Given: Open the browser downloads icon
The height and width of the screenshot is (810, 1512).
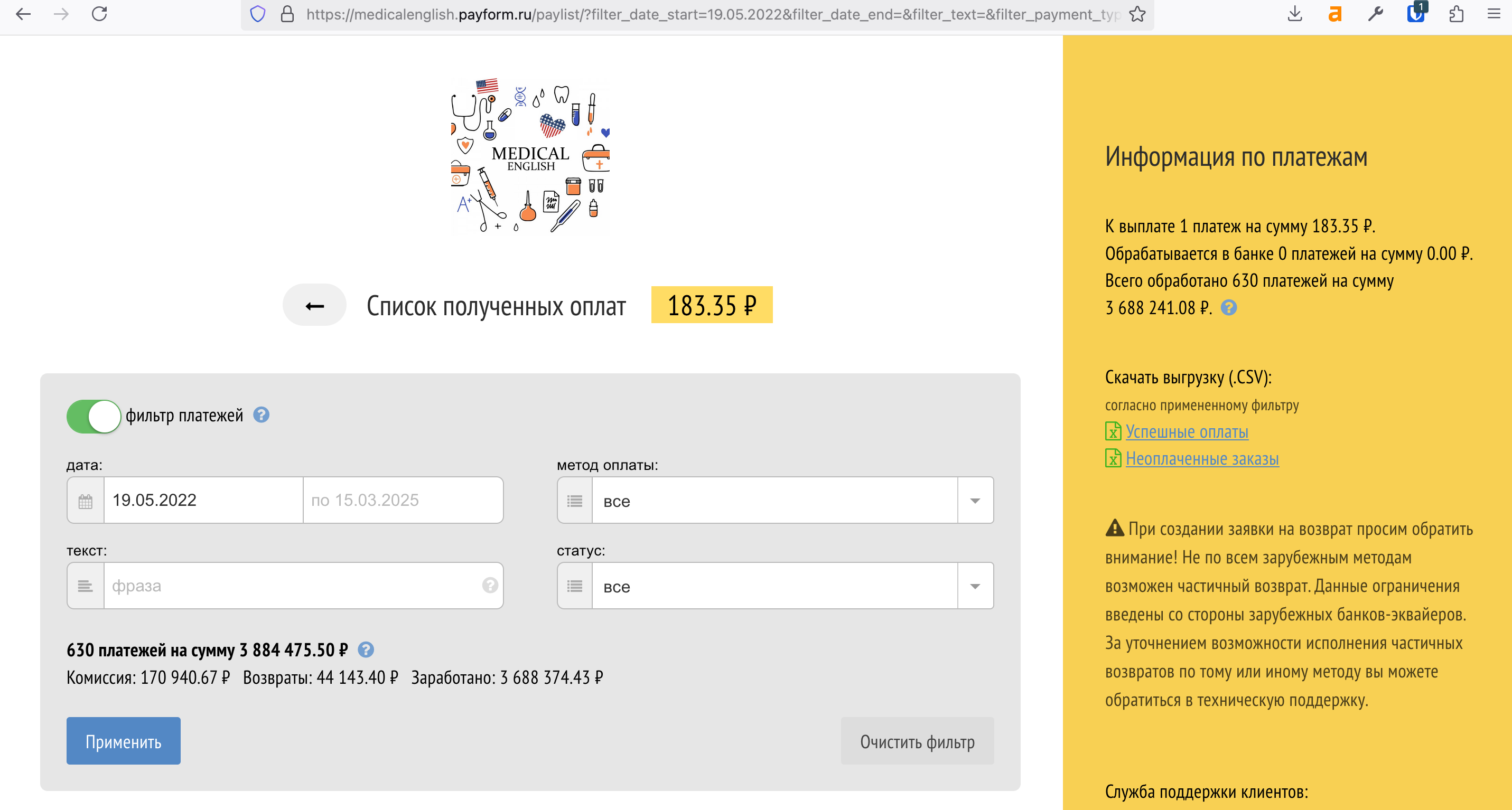Looking at the screenshot, I should 1295,14.
